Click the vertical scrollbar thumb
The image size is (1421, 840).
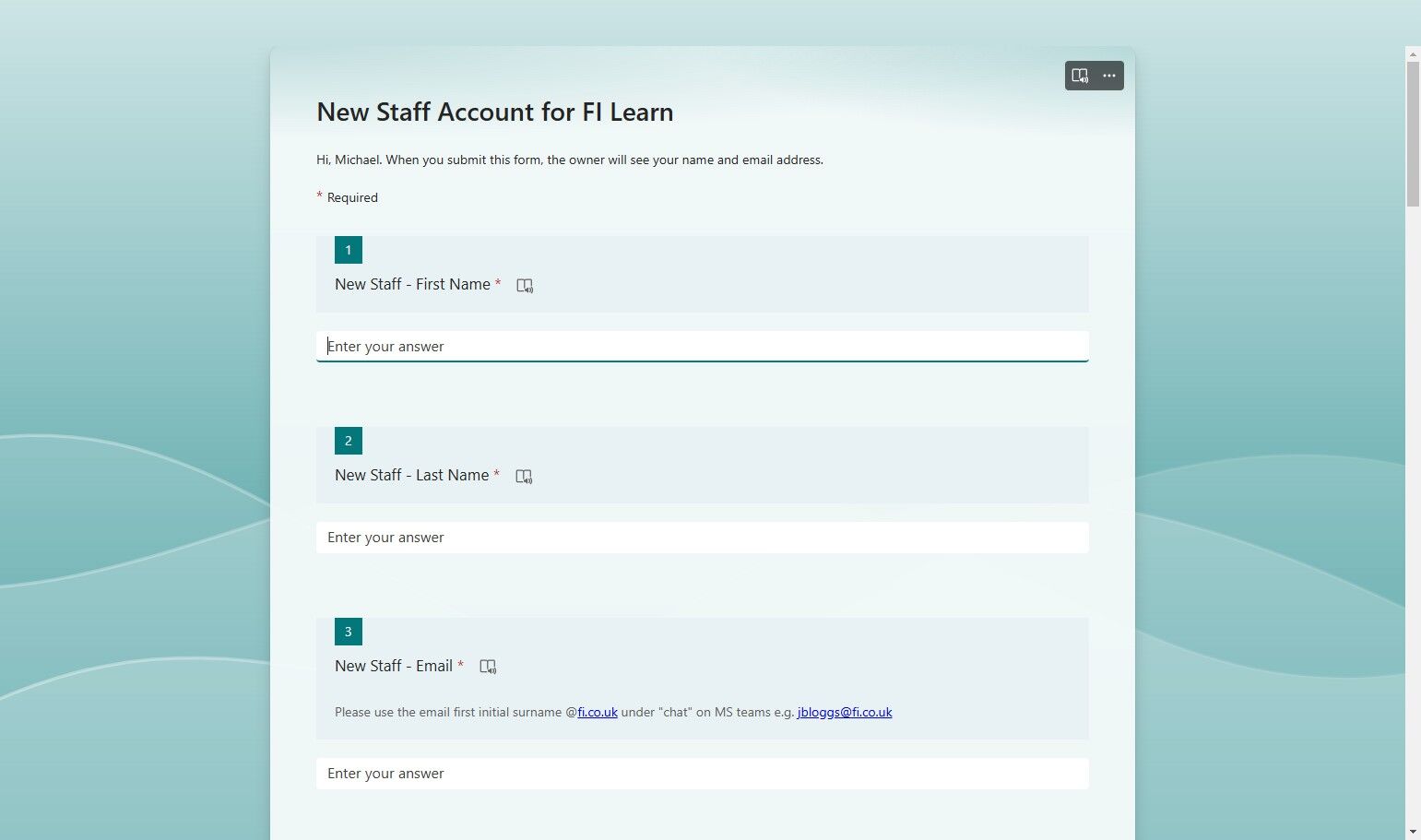pyautogui.click(x=1413, y=135)
